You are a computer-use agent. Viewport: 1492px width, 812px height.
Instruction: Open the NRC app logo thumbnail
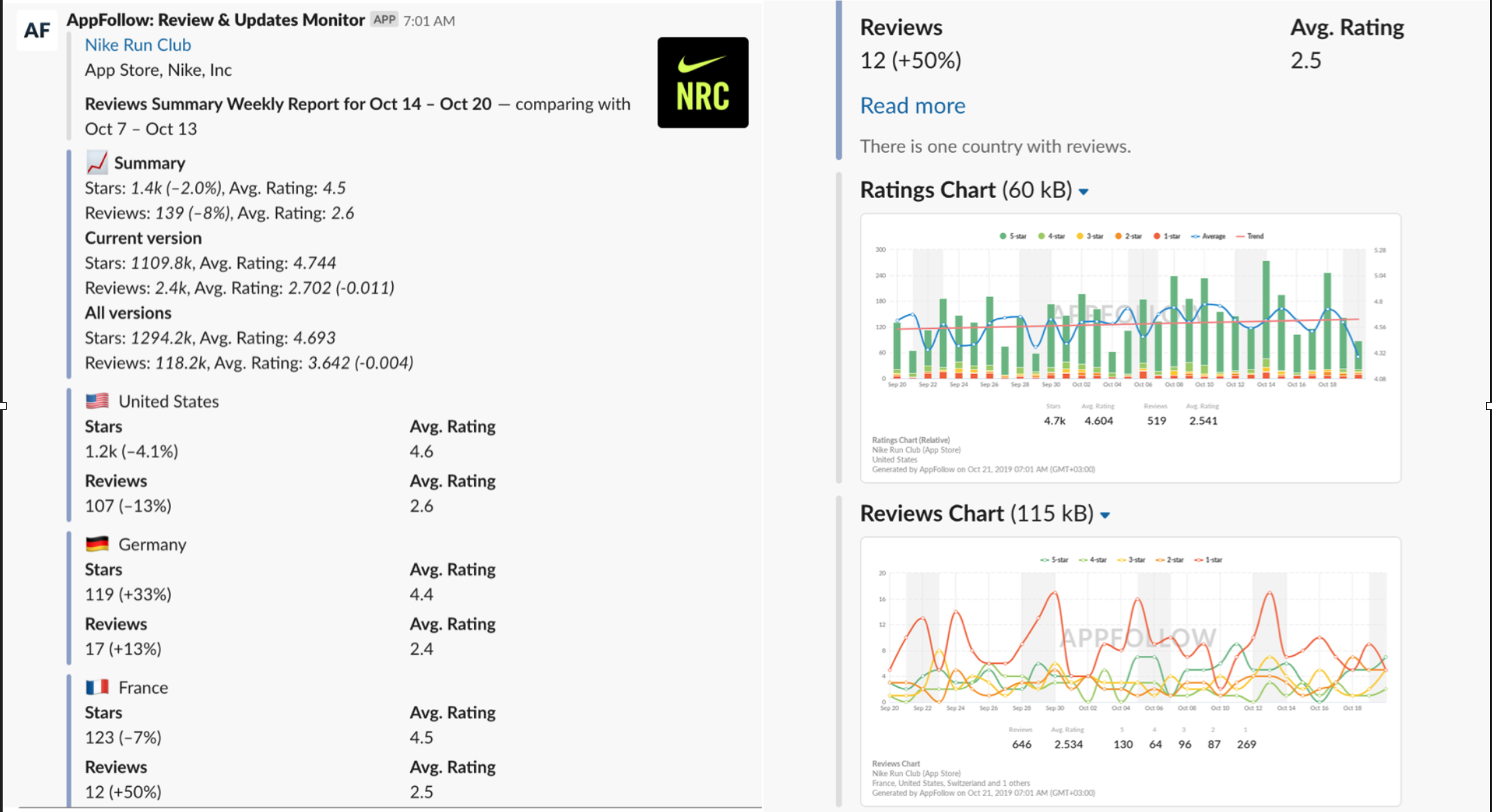tap(703, 82)
